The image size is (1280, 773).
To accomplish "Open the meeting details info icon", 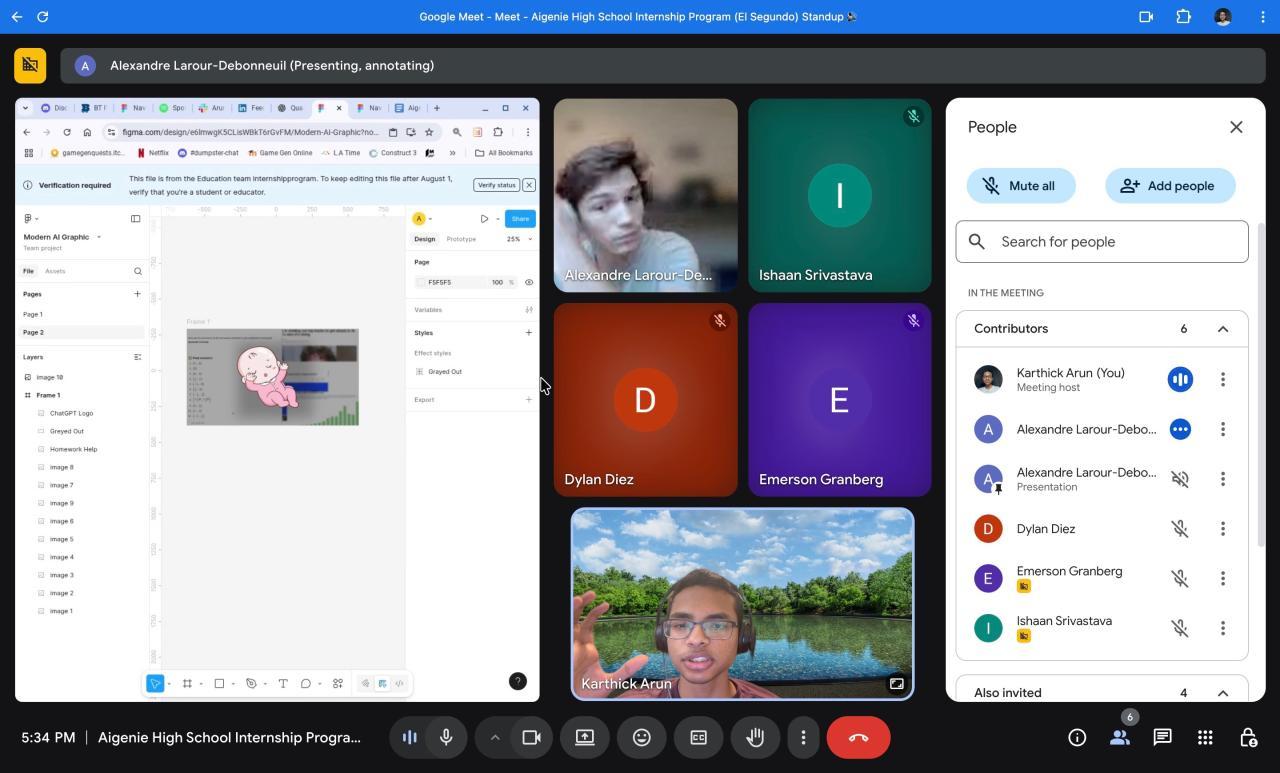I will pos(1077,738).
